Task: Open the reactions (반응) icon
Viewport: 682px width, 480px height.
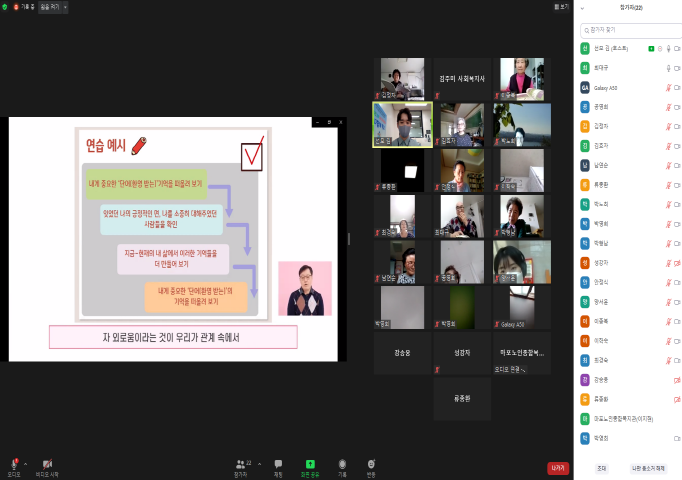Action: click(371, 464)
